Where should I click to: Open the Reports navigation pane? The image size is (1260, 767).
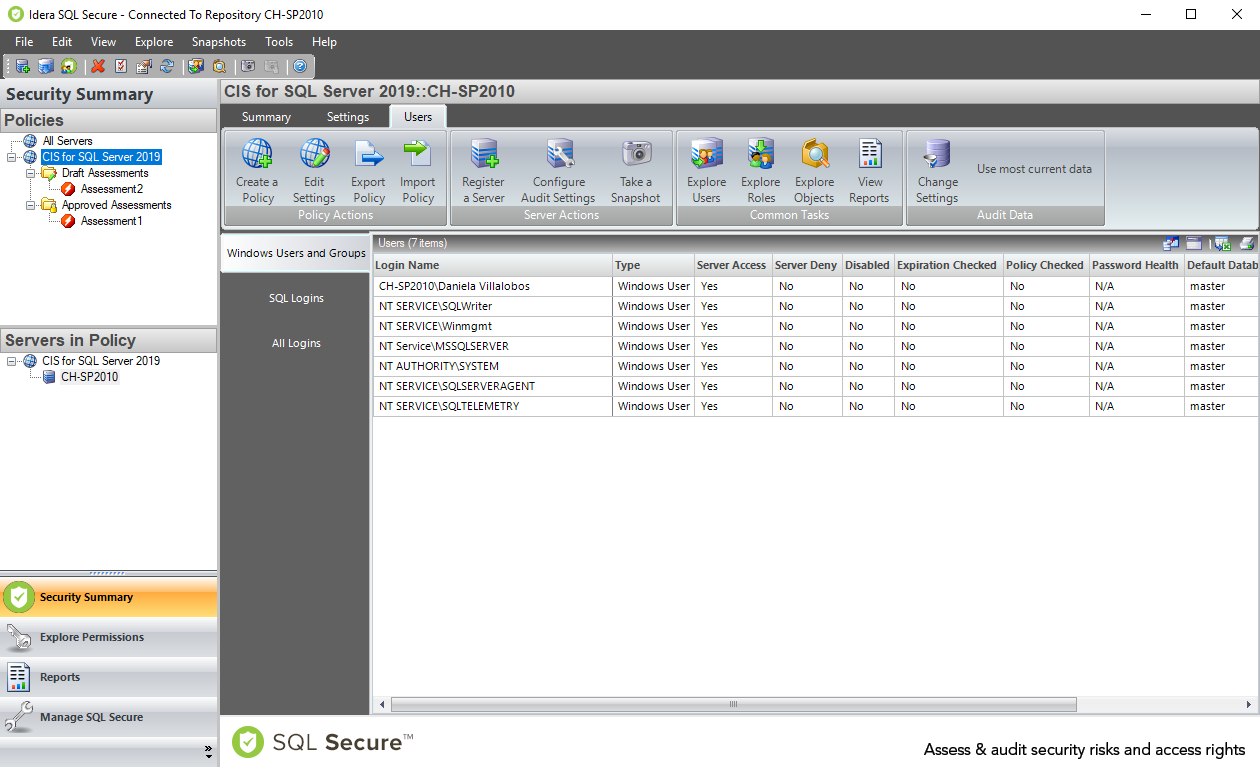[x=109, y=677]
